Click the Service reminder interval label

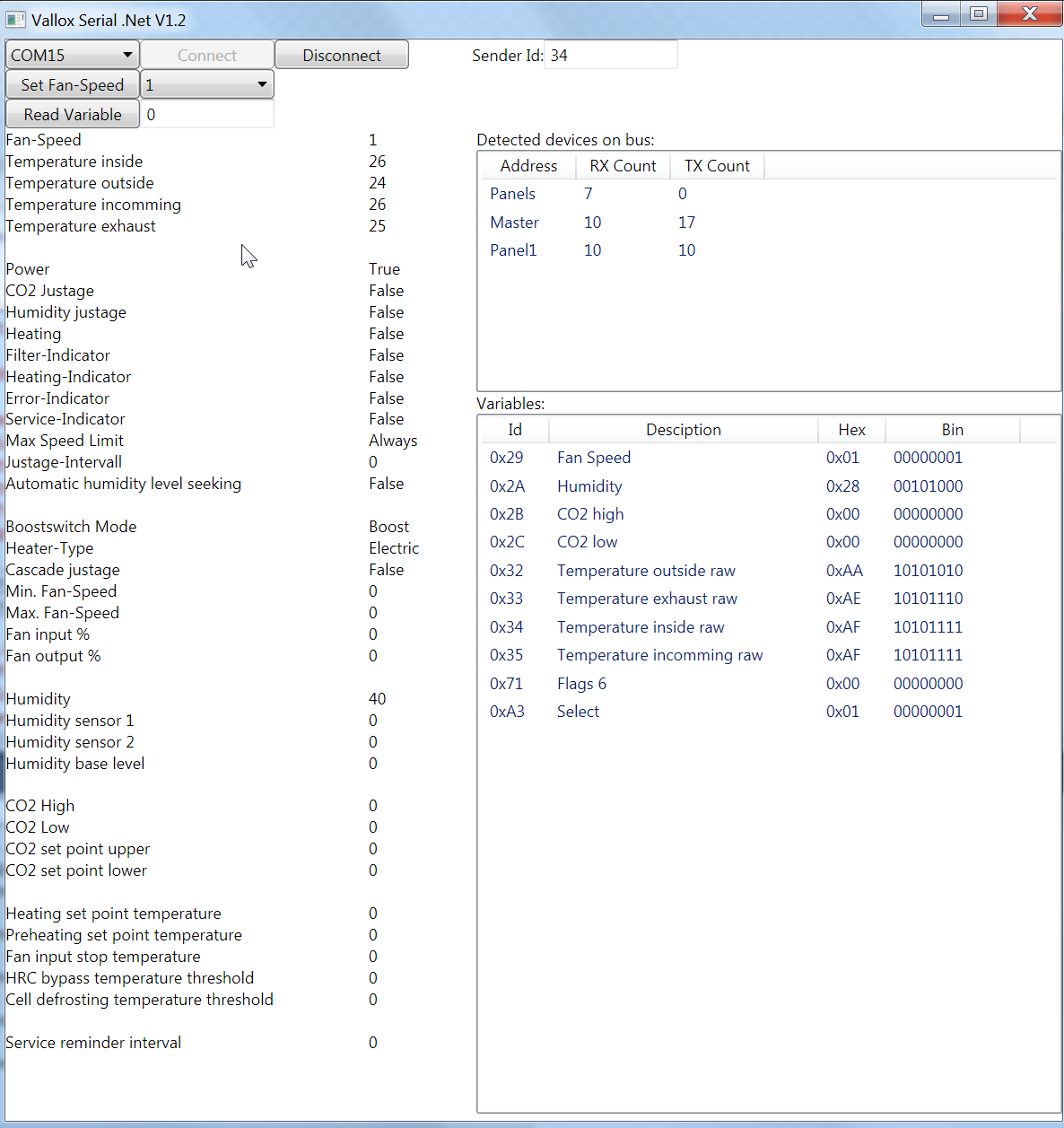tap(93, 1043)
